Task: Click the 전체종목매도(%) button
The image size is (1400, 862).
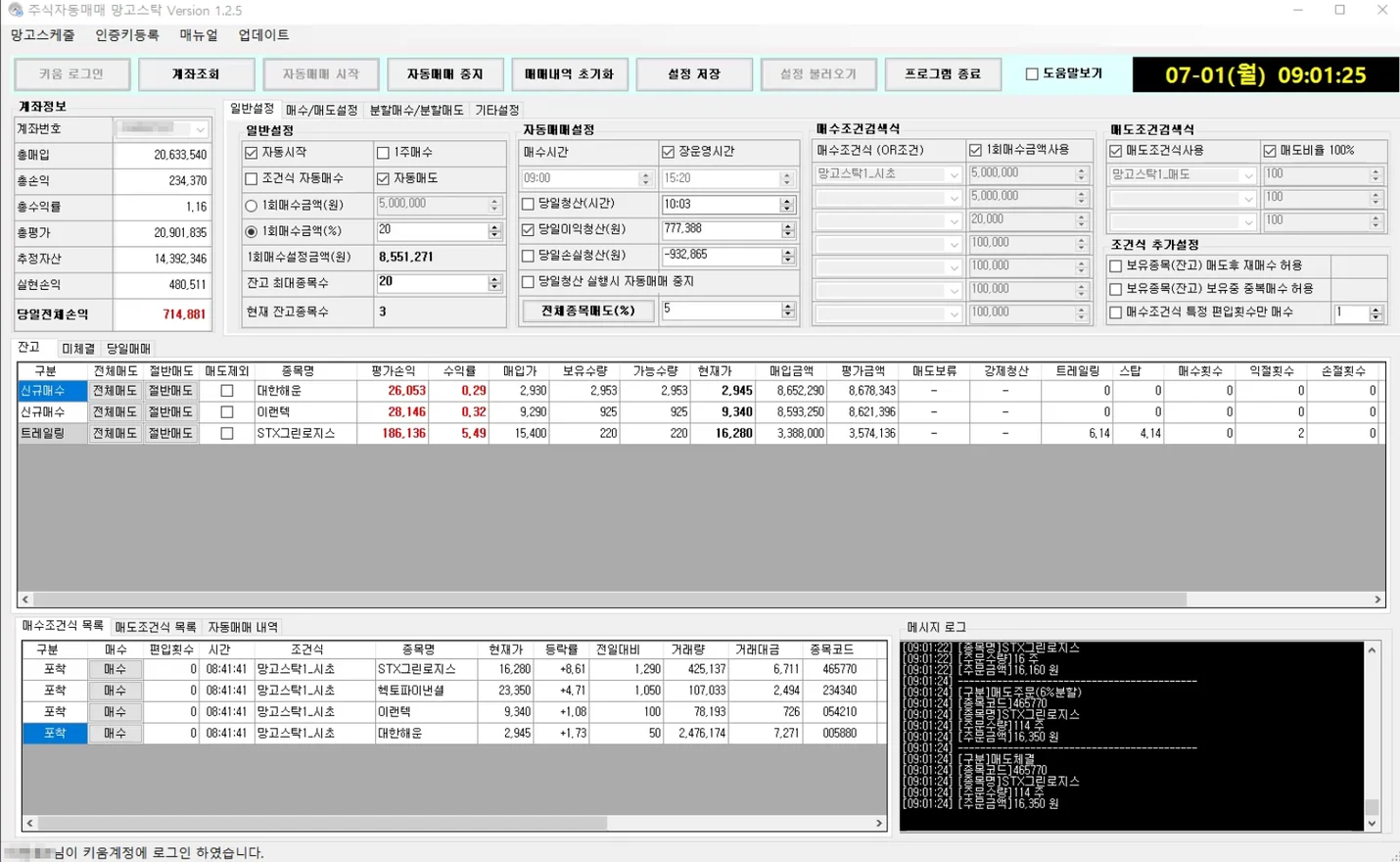Action: pyautogui.click(x=587, y=311)
